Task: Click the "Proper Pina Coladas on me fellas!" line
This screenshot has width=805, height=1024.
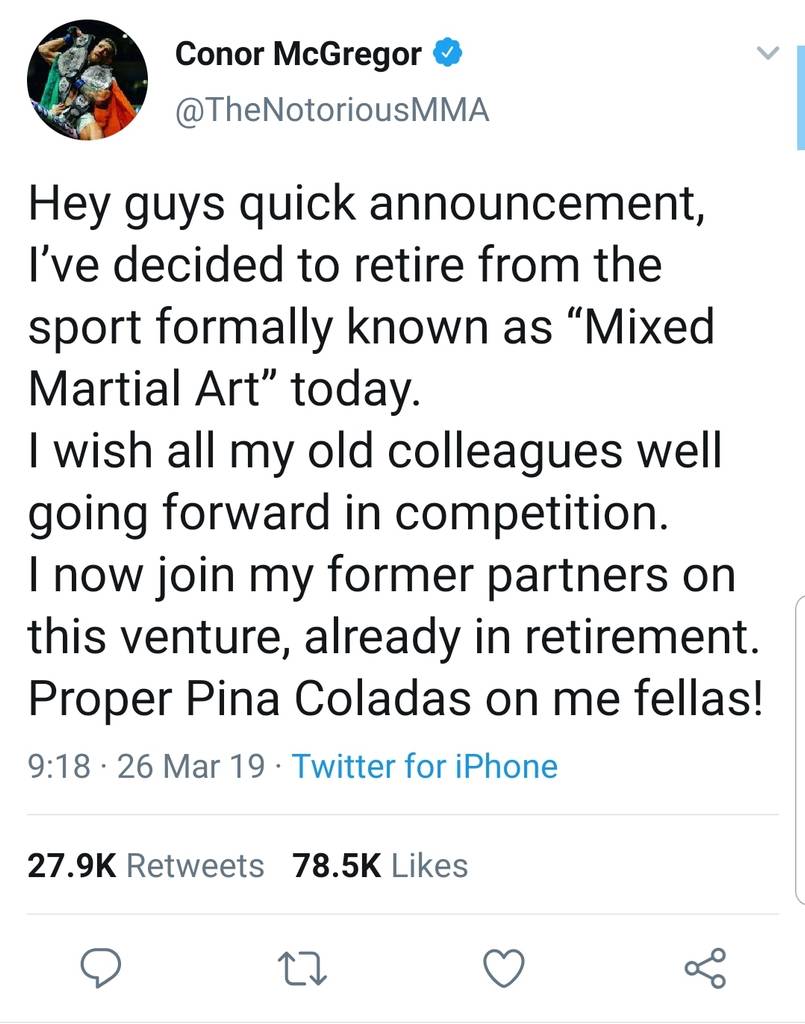Action: pos(396,699)
